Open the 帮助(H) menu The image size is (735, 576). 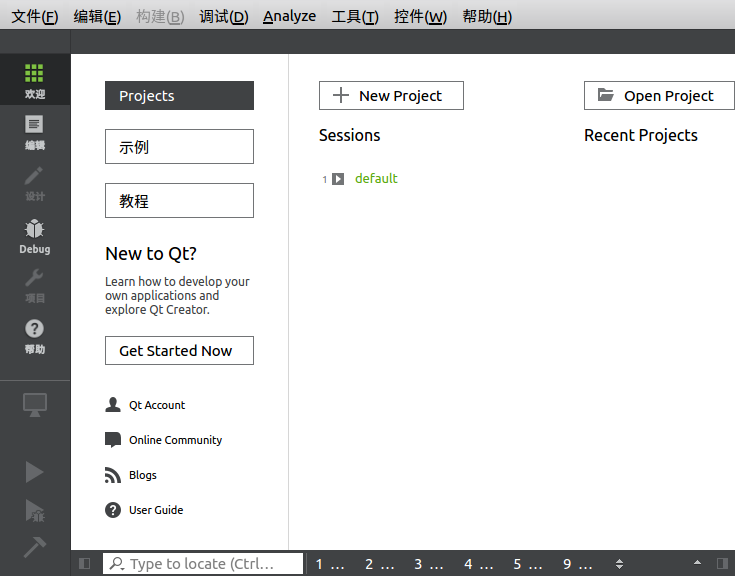click(x=487, y=16)
